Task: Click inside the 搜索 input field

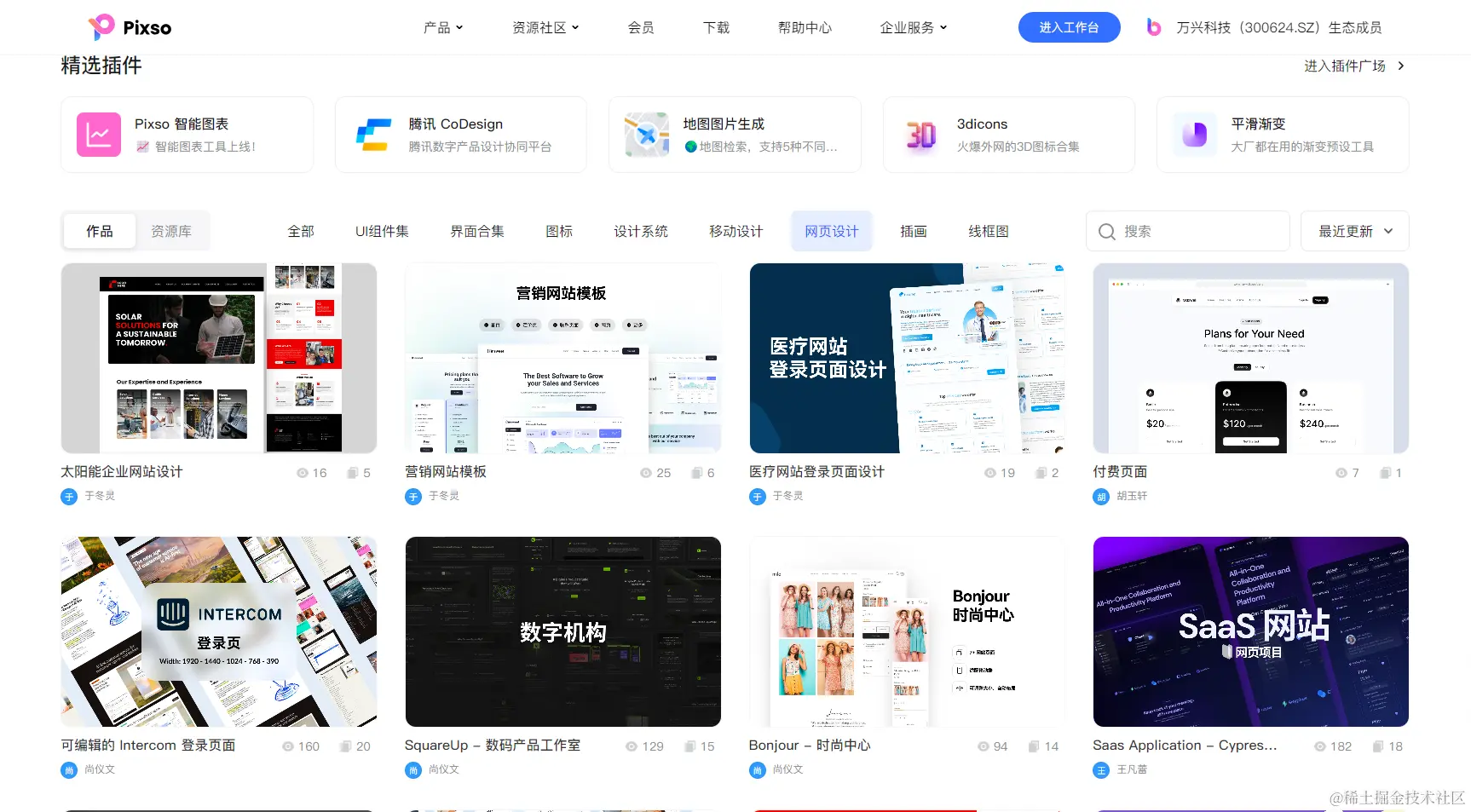Action: tap(1193, 231)
